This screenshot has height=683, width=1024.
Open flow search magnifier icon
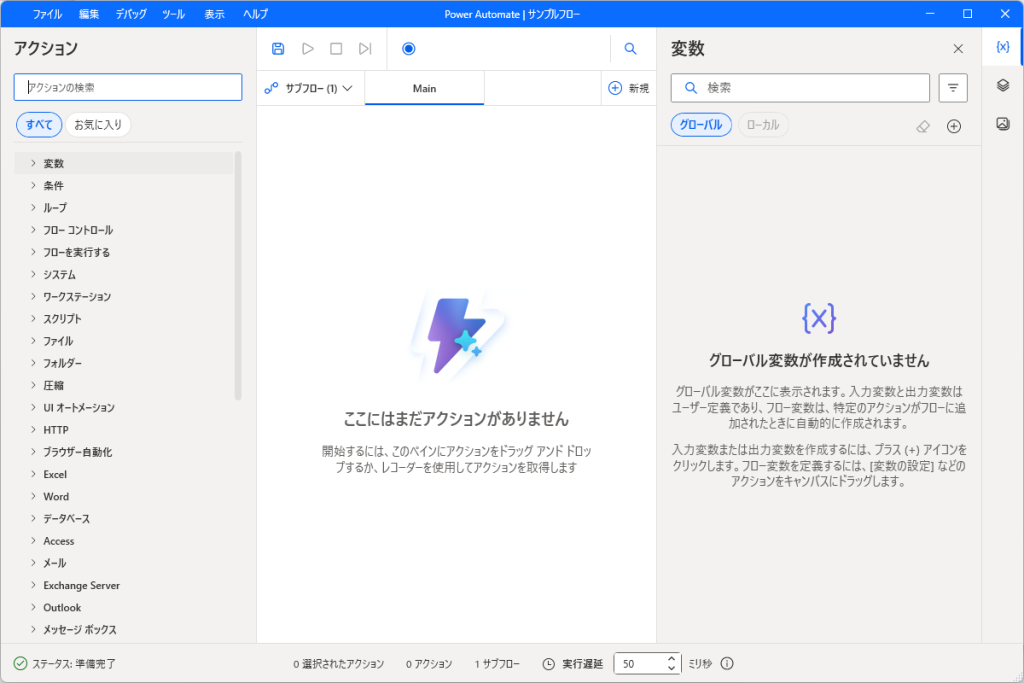click(x=630, y=49)
